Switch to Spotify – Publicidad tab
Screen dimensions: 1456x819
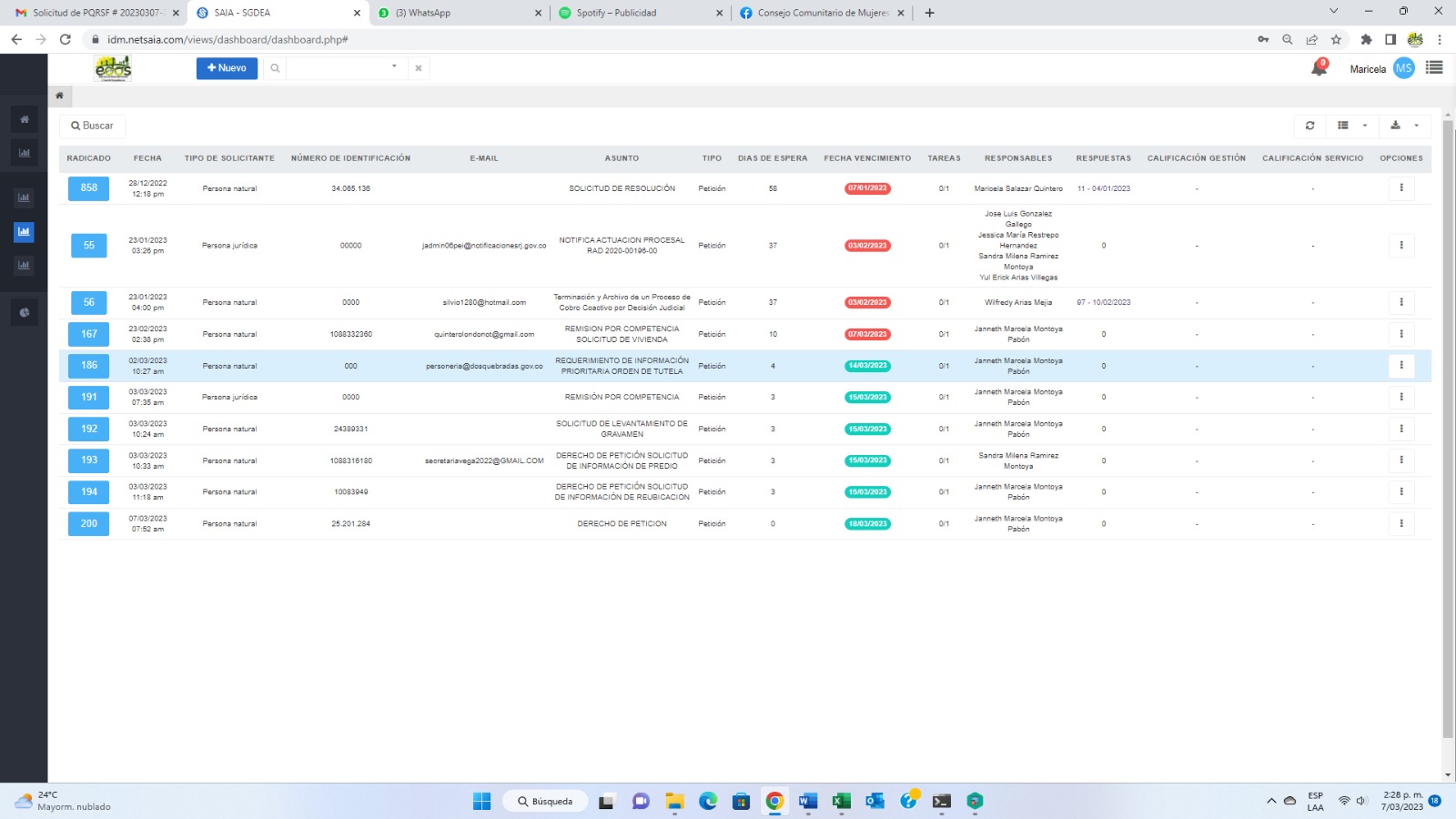tap(639, 13)
